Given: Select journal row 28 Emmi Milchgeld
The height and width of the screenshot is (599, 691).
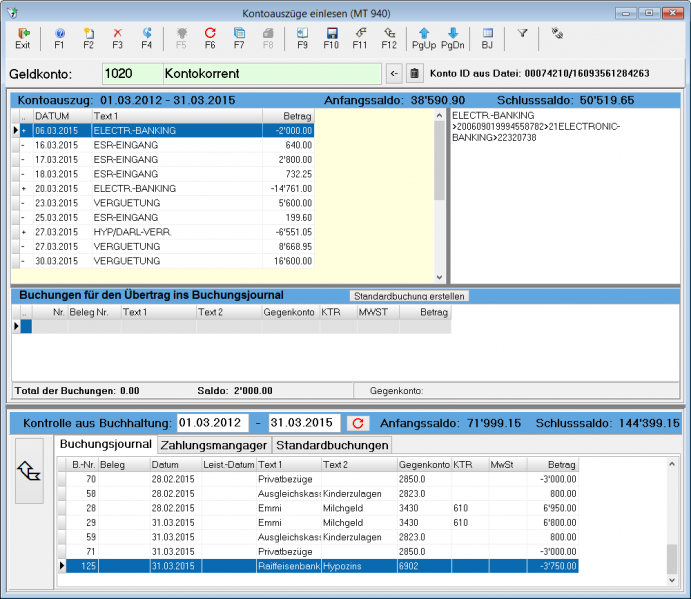Looking at the screenshot, I should point(318,508).
